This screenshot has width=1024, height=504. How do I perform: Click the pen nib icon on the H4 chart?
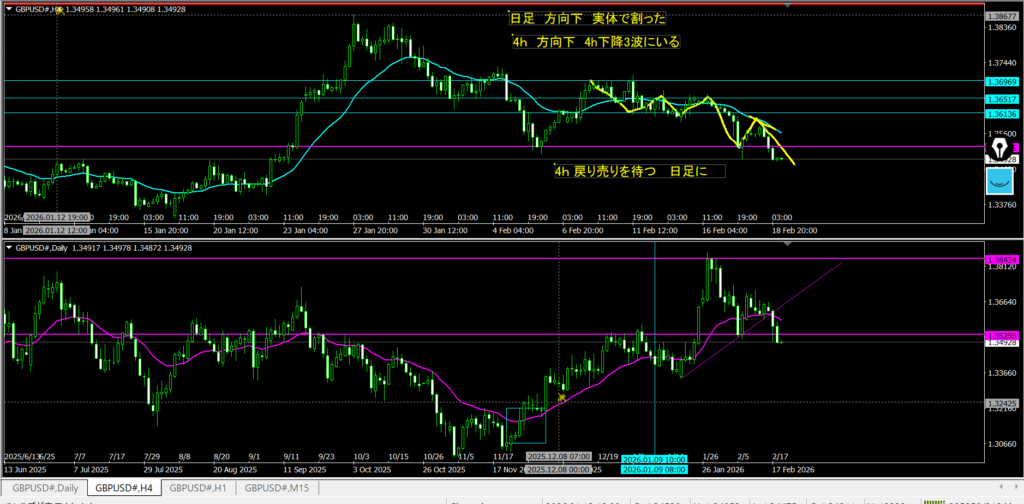[x=998, y=148]
